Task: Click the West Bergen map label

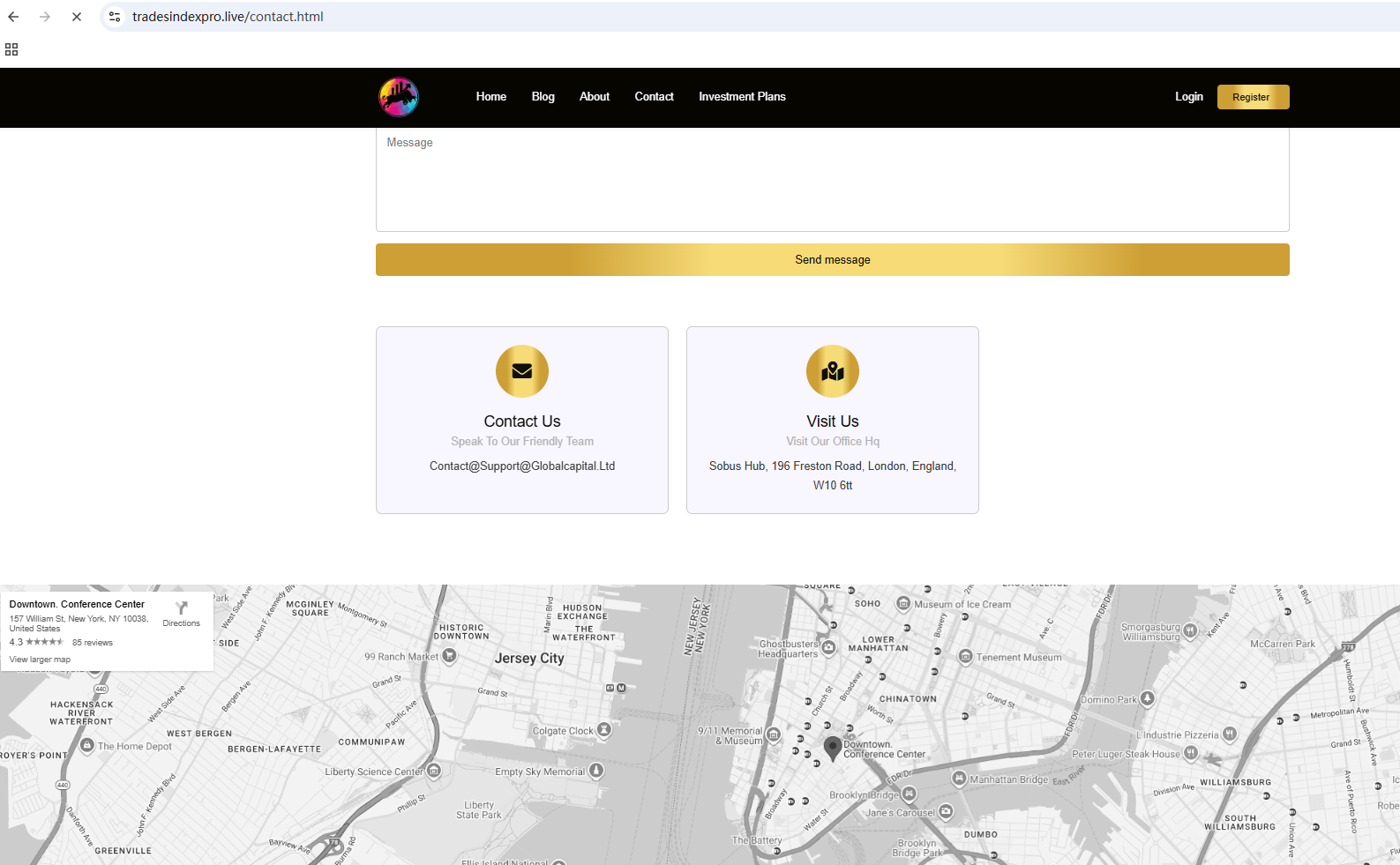Action: [x=199, y=734]
